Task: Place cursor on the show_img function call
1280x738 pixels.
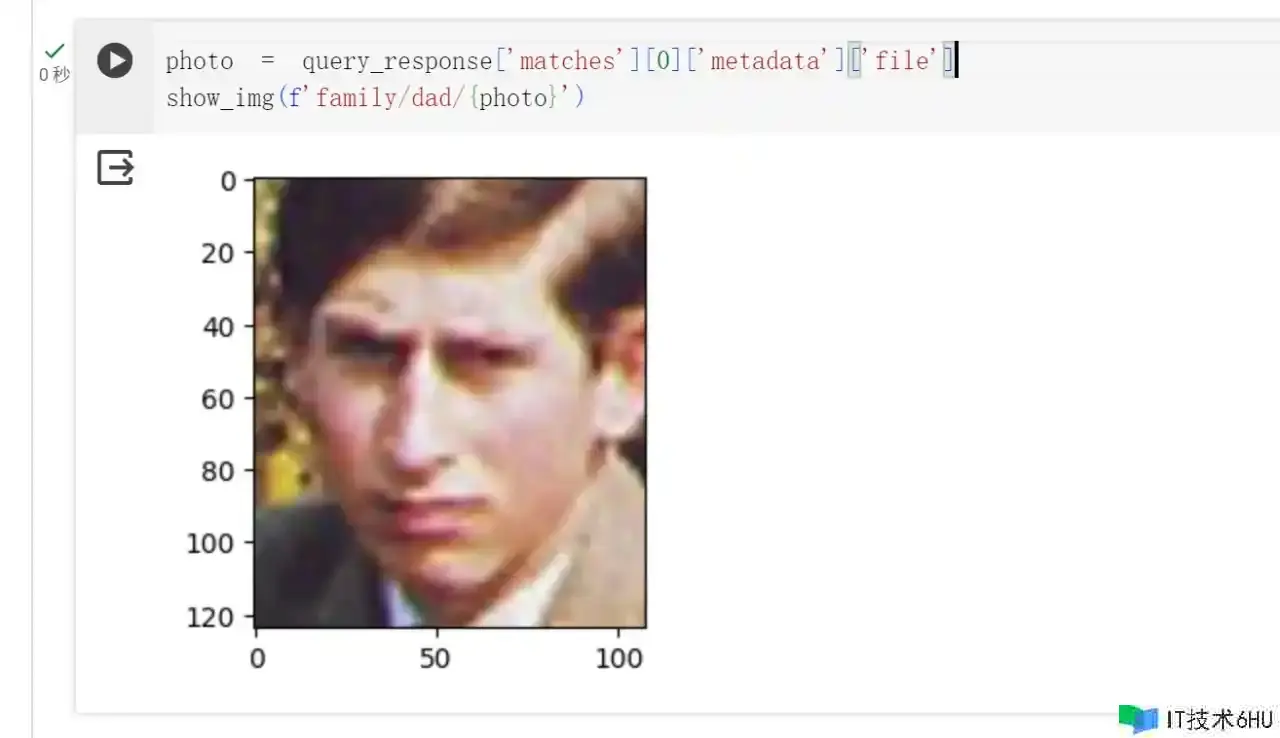Action: click(x=220, y=98)
